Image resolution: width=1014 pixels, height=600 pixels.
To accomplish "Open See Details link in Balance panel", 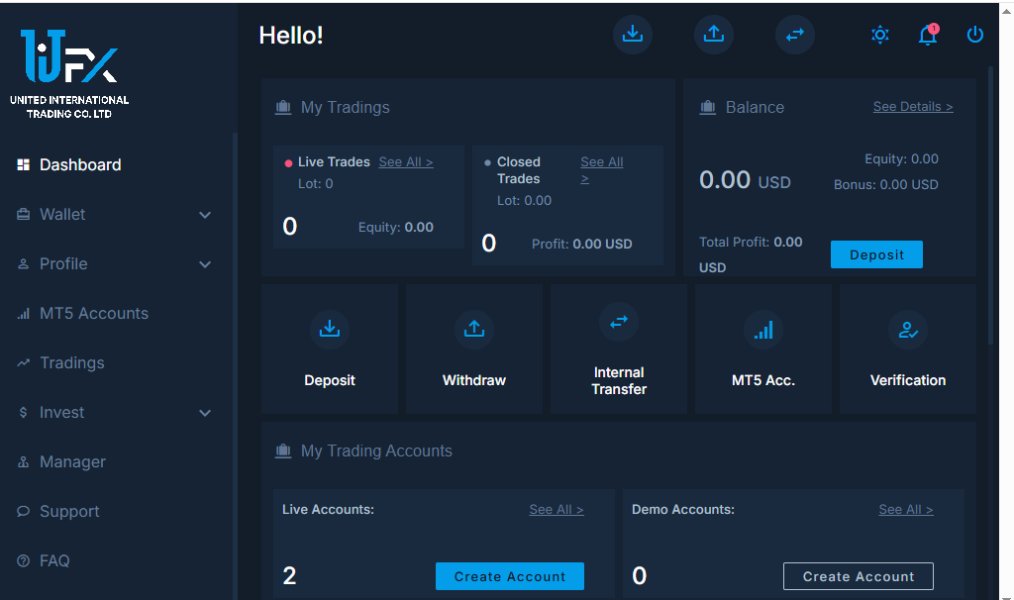I will pos(912,107).
